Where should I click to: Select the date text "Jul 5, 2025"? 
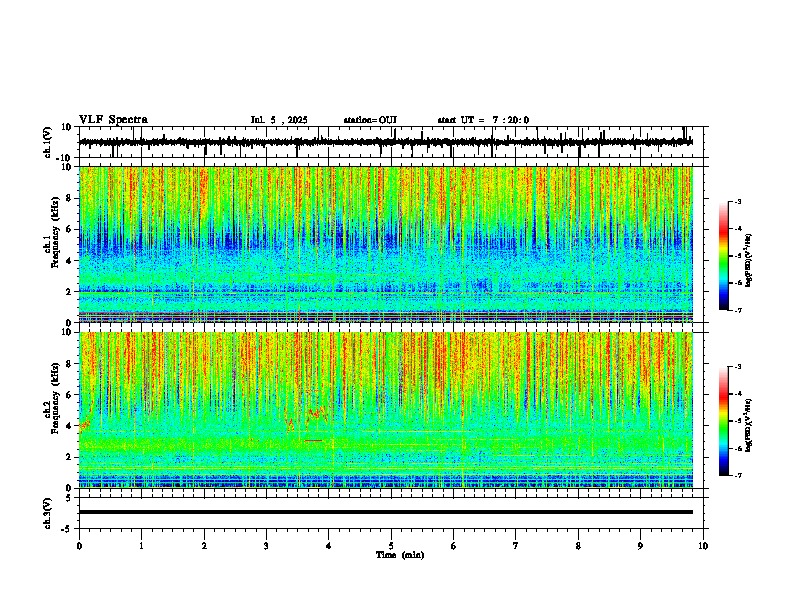pyautogui.click(x=279, y=120)
